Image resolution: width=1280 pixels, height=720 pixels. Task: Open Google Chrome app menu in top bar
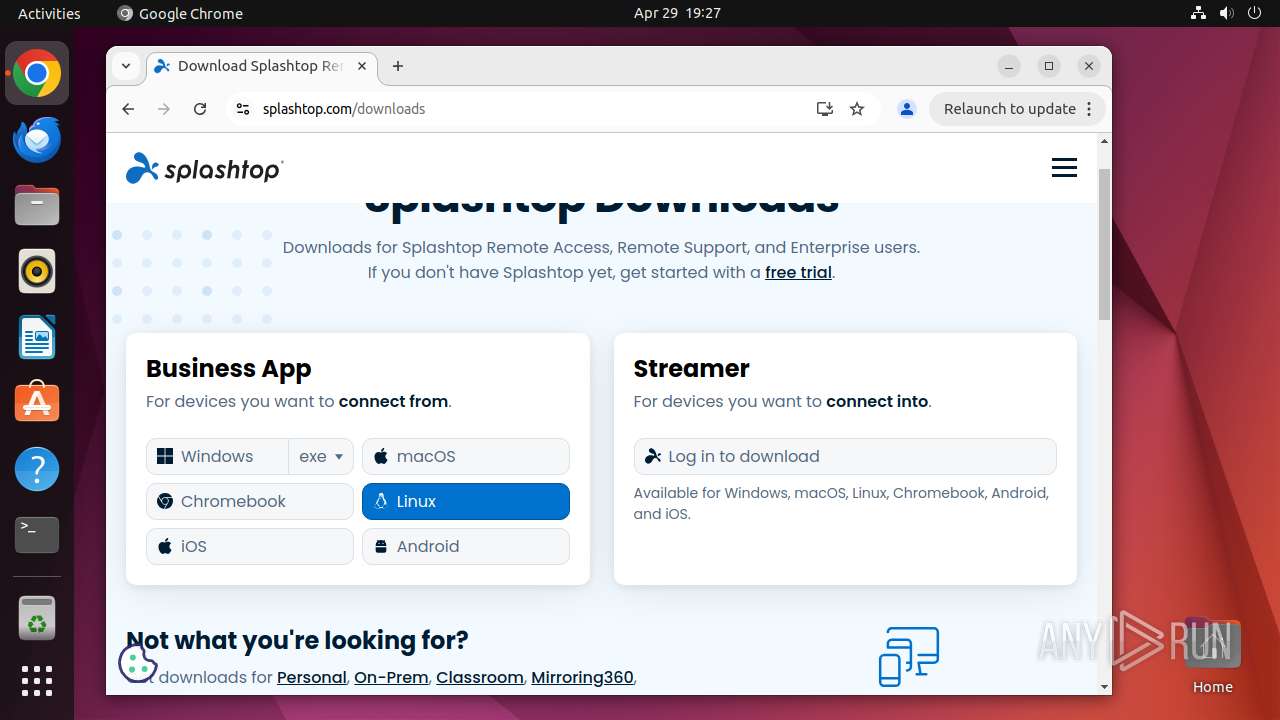click(180, 13)
